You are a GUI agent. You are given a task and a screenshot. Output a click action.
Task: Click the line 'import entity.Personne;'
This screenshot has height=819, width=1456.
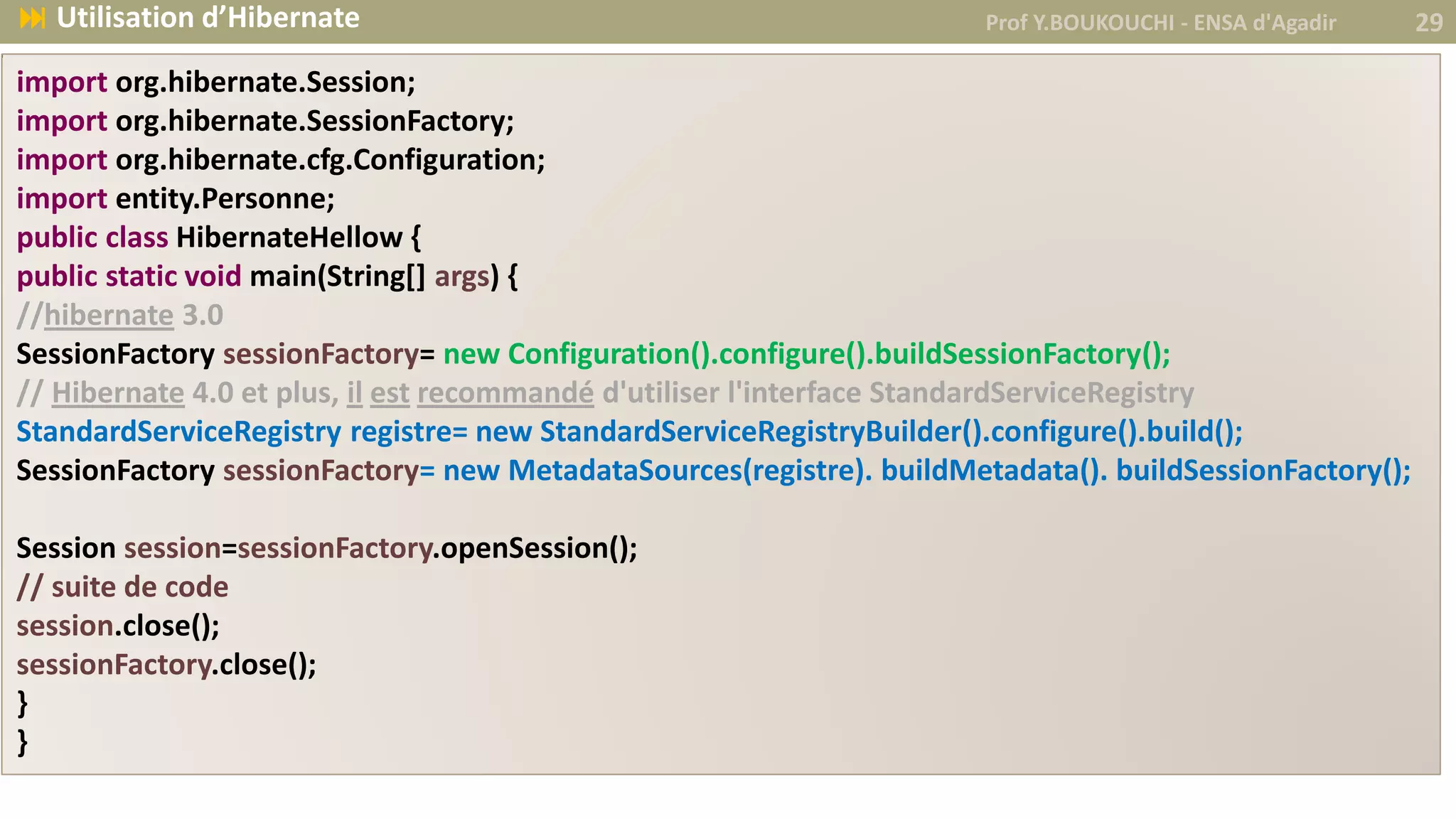[176, 198]
